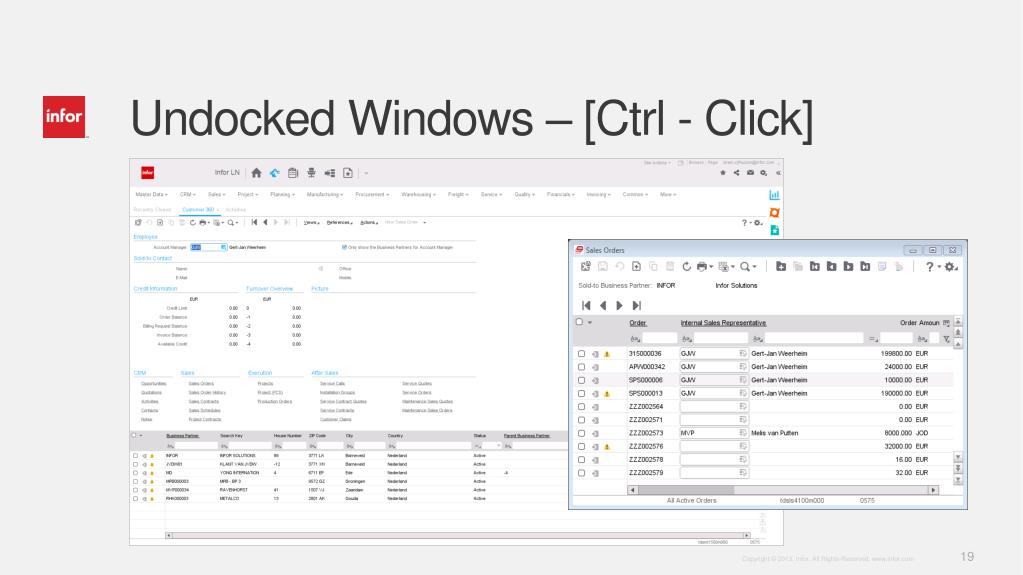1023x575 pixels.
Task: Open the CRM menu
Action: pos(187,194)
